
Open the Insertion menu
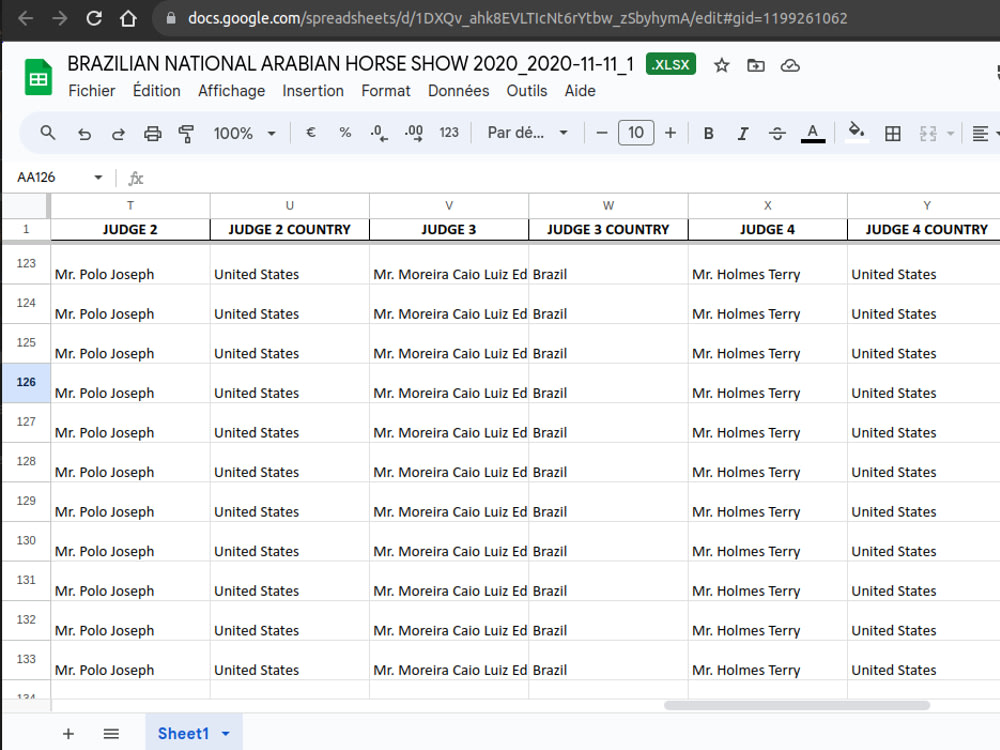313,91
